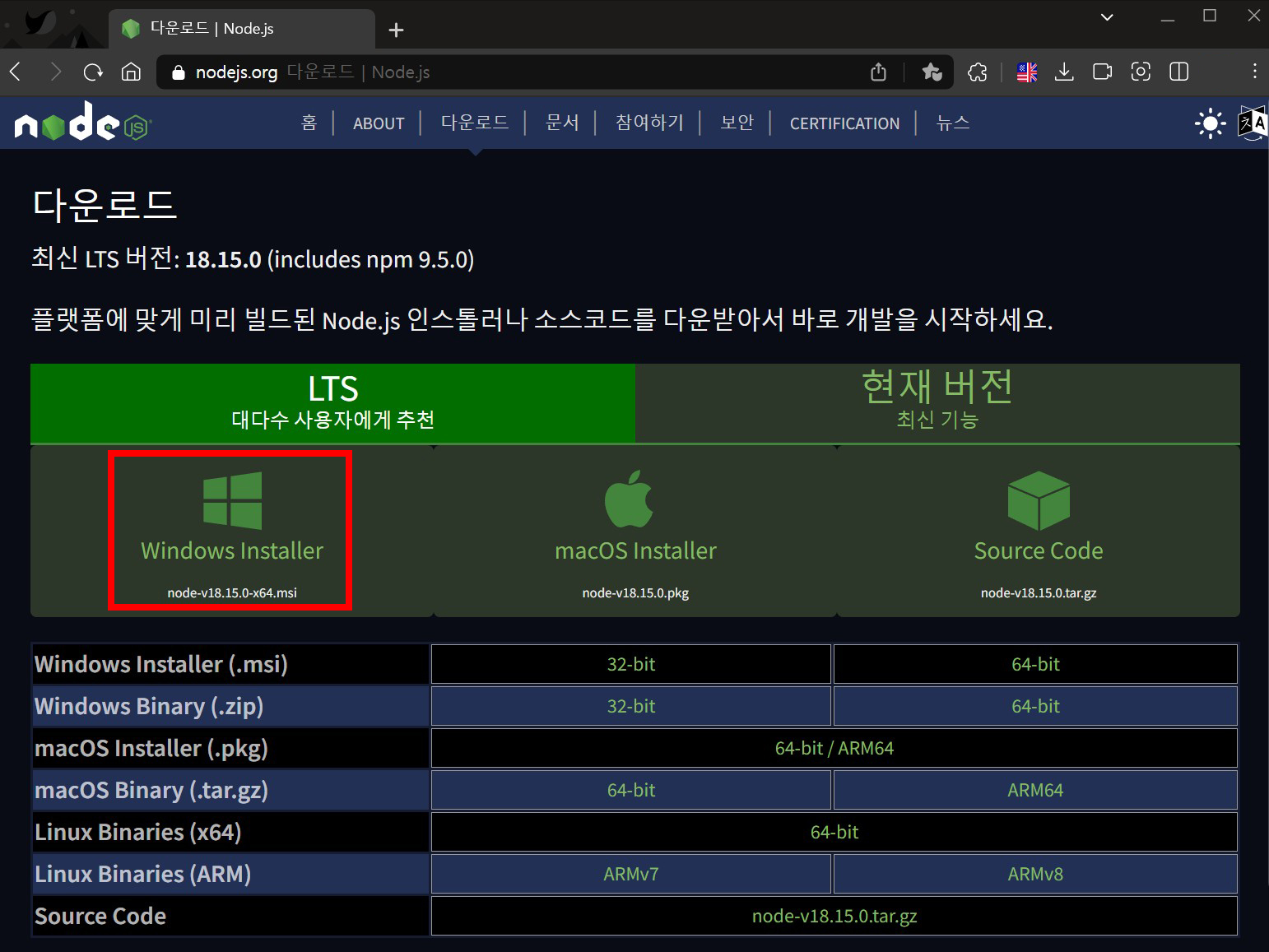Viewport: 1269px width, 952px height.
Task: Click the padlock site info icon
Action: [x=178, y=72]
